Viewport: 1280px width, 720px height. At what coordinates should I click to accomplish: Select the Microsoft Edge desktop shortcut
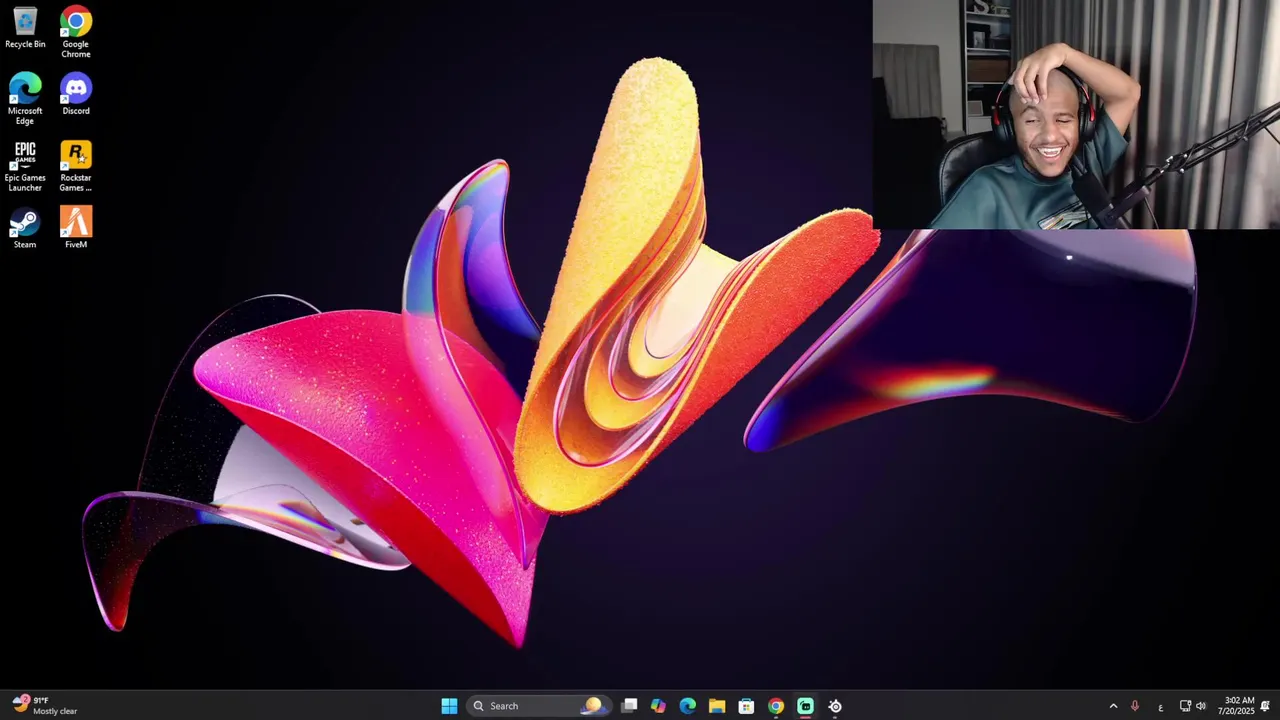tap(25, 99)
